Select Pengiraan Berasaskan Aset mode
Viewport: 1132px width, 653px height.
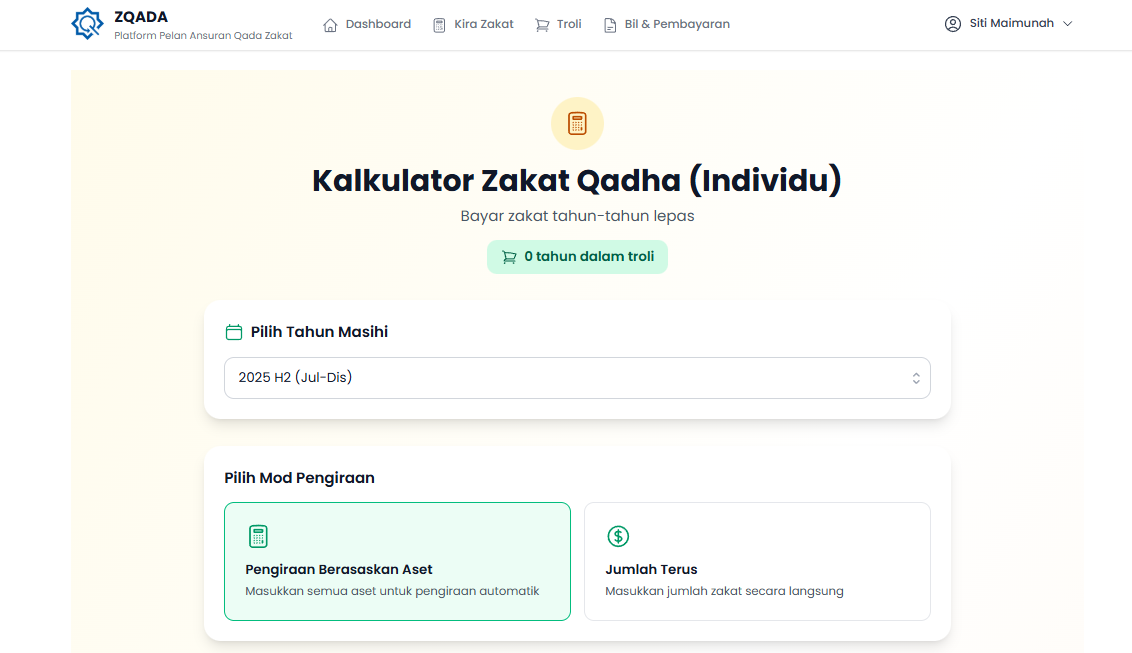[x=397, y=561]
